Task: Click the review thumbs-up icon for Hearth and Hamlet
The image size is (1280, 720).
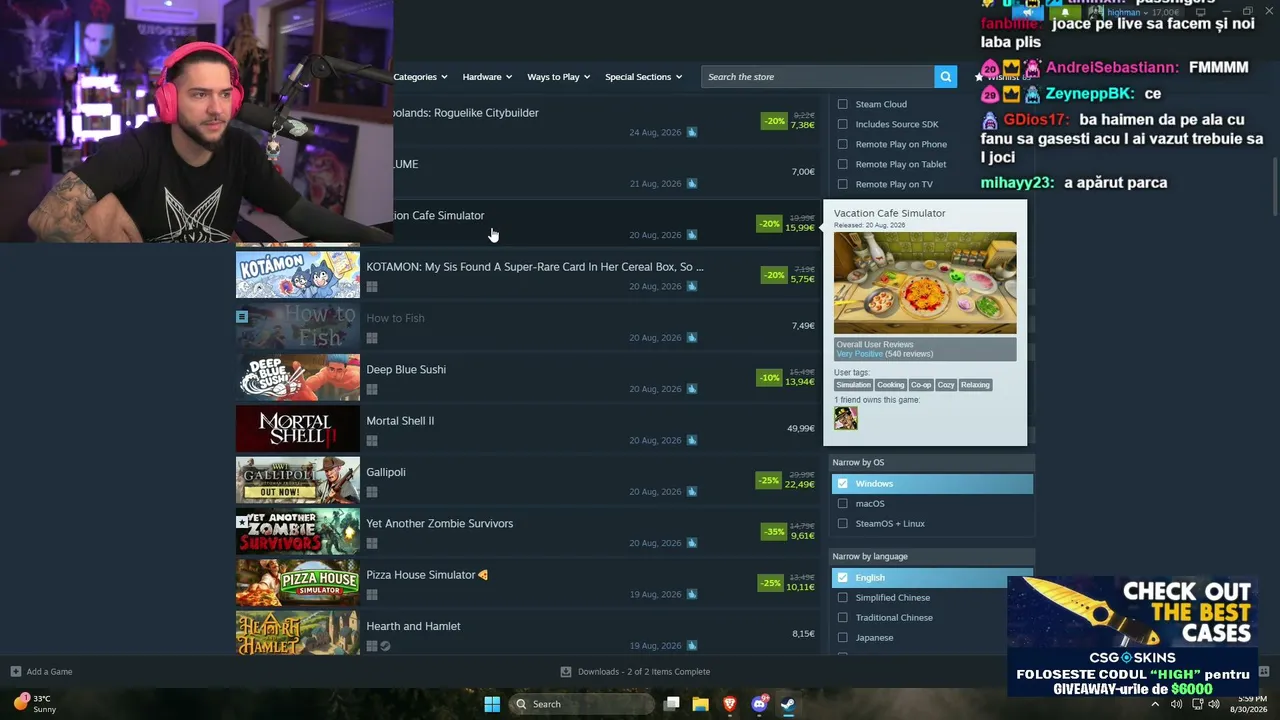Action: (692, 646)
